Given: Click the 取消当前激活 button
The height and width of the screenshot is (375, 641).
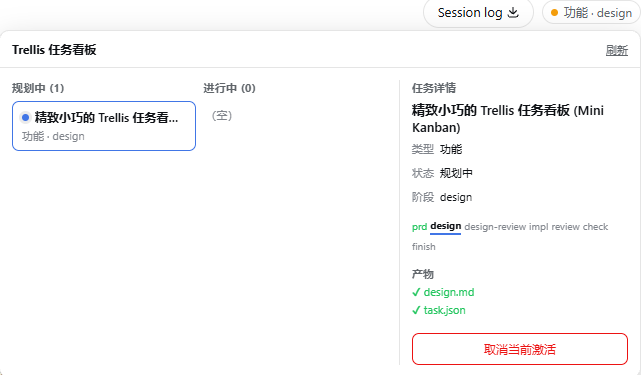Looking at the screenshot, I should pyautogui.click(x=520, y=349).
